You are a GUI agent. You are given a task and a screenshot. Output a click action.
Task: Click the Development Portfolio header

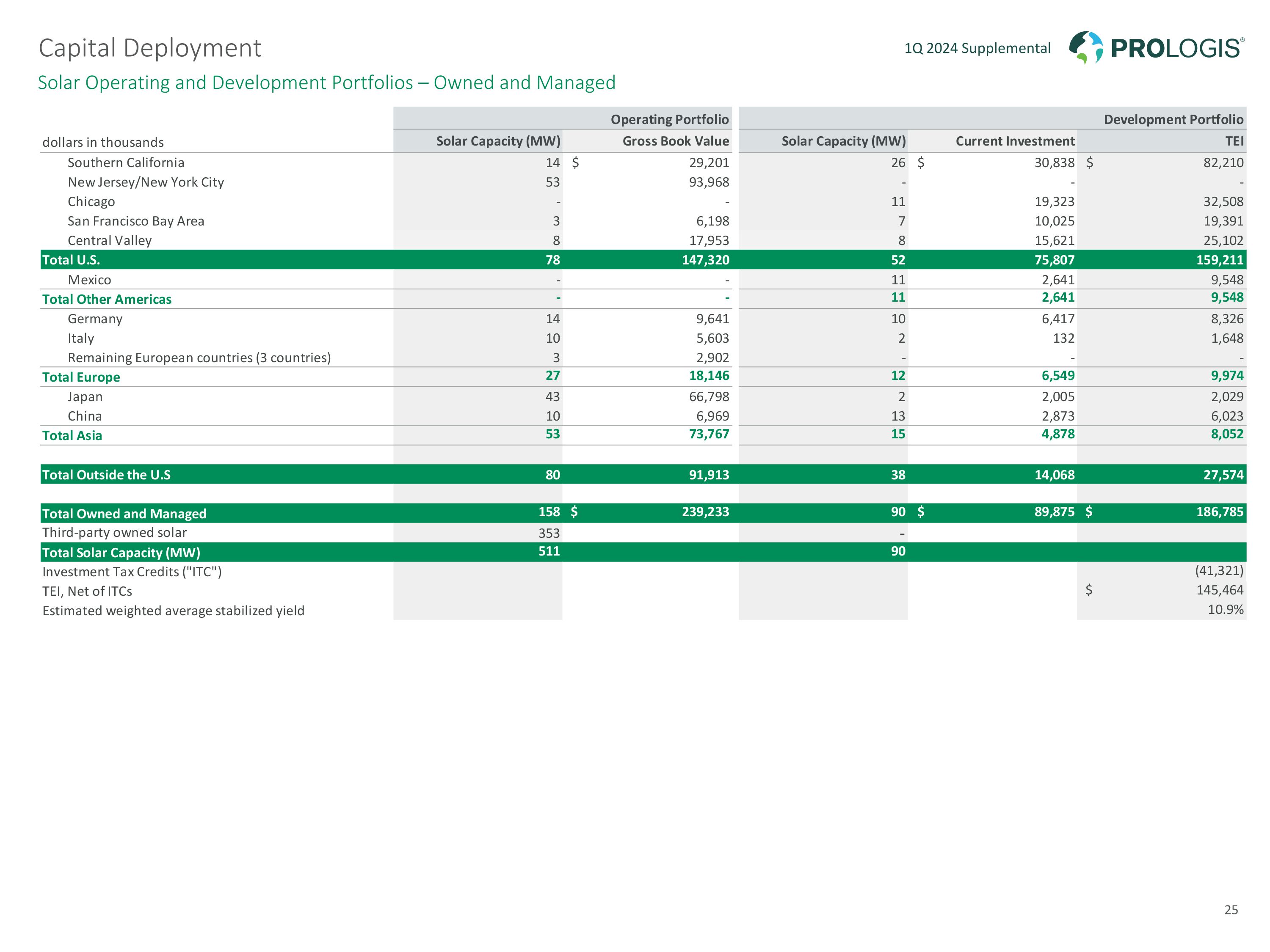(x=1173, y=119)
